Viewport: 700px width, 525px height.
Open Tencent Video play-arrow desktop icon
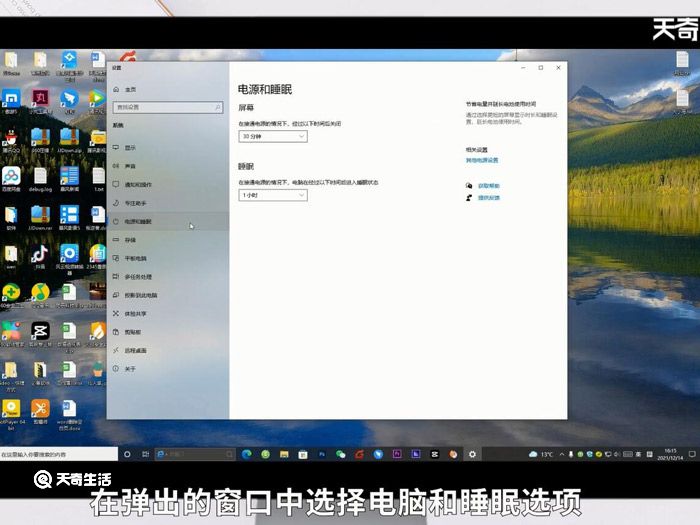pos(98,101)
